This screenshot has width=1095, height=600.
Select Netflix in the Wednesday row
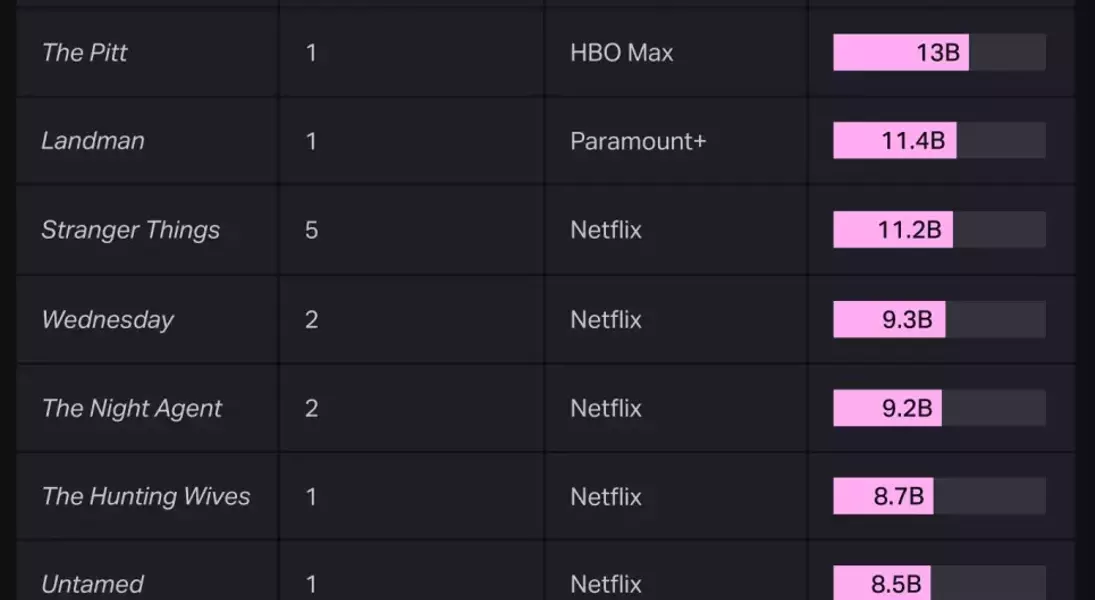pyautogui.click(x=606, y=320)
